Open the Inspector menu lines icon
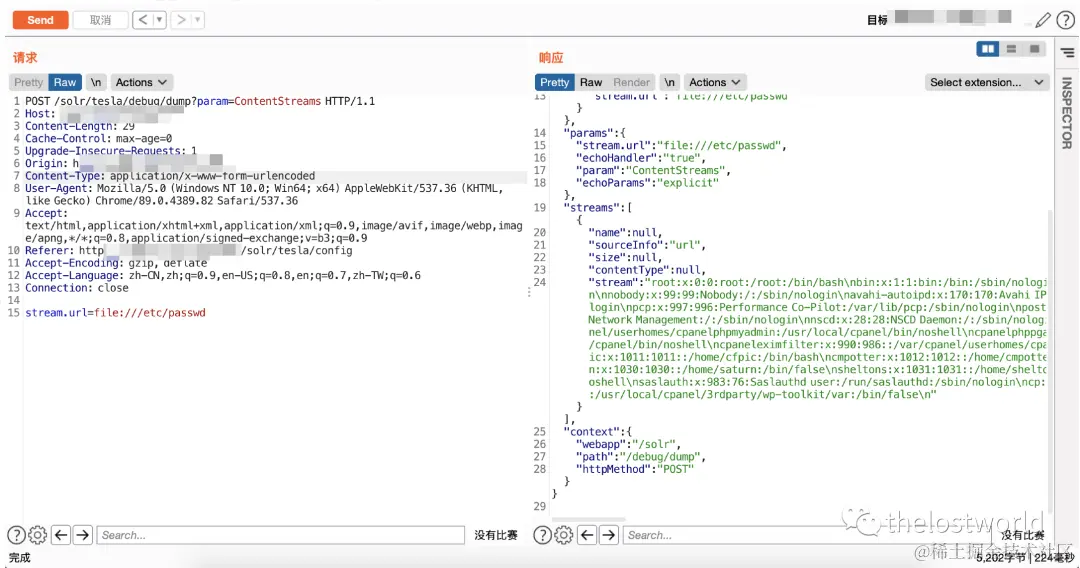Screen dimensions: 1080x568 [1068, 52]
